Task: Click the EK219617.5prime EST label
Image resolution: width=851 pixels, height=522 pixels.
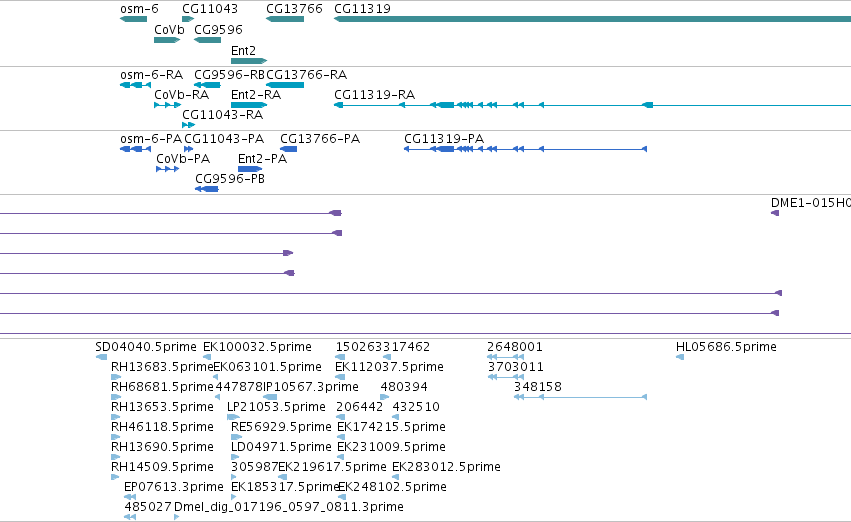Action: coord(333,467)
